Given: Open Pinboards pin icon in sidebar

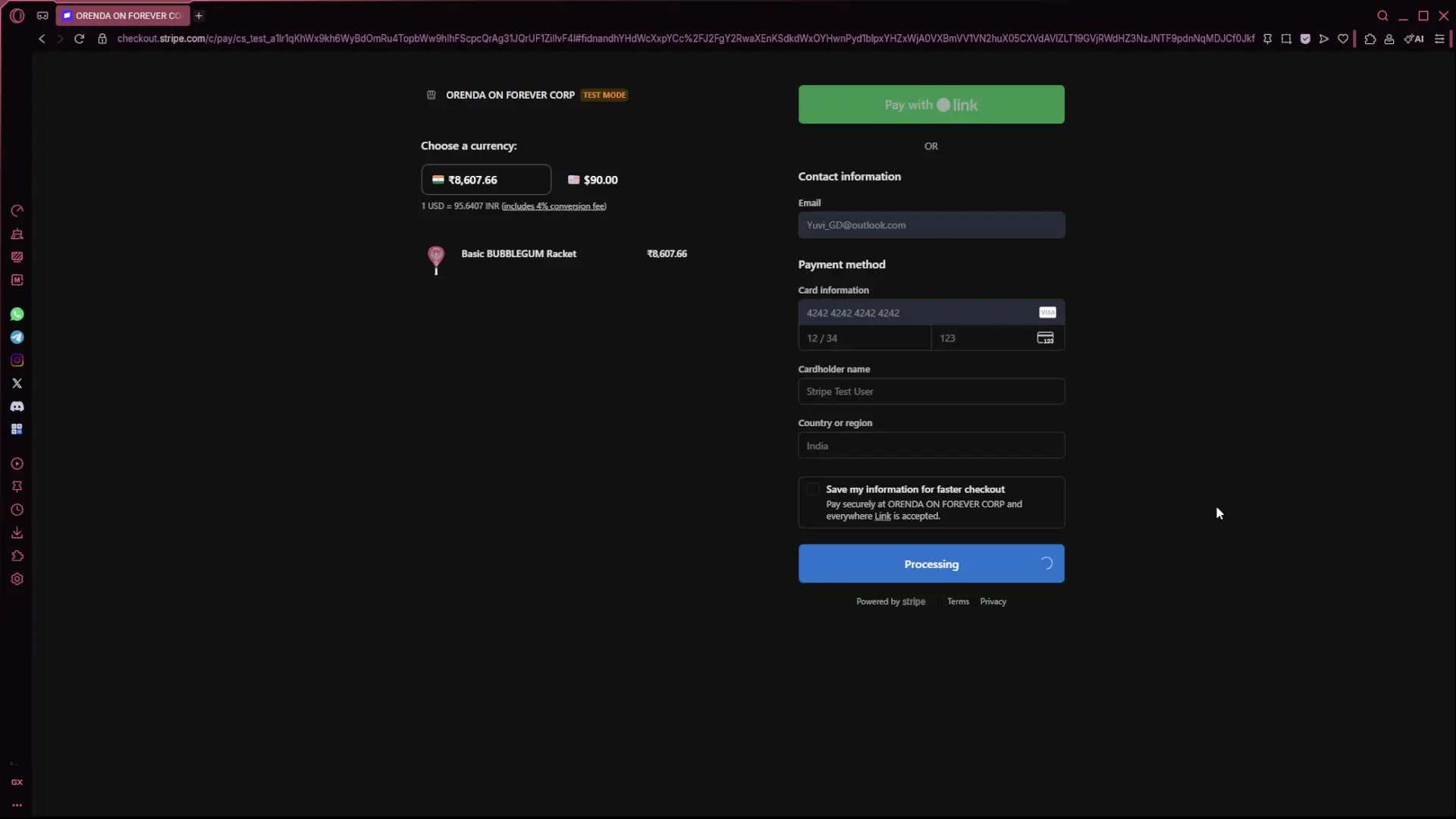Looking at the screenshot, I should (17, 487).
